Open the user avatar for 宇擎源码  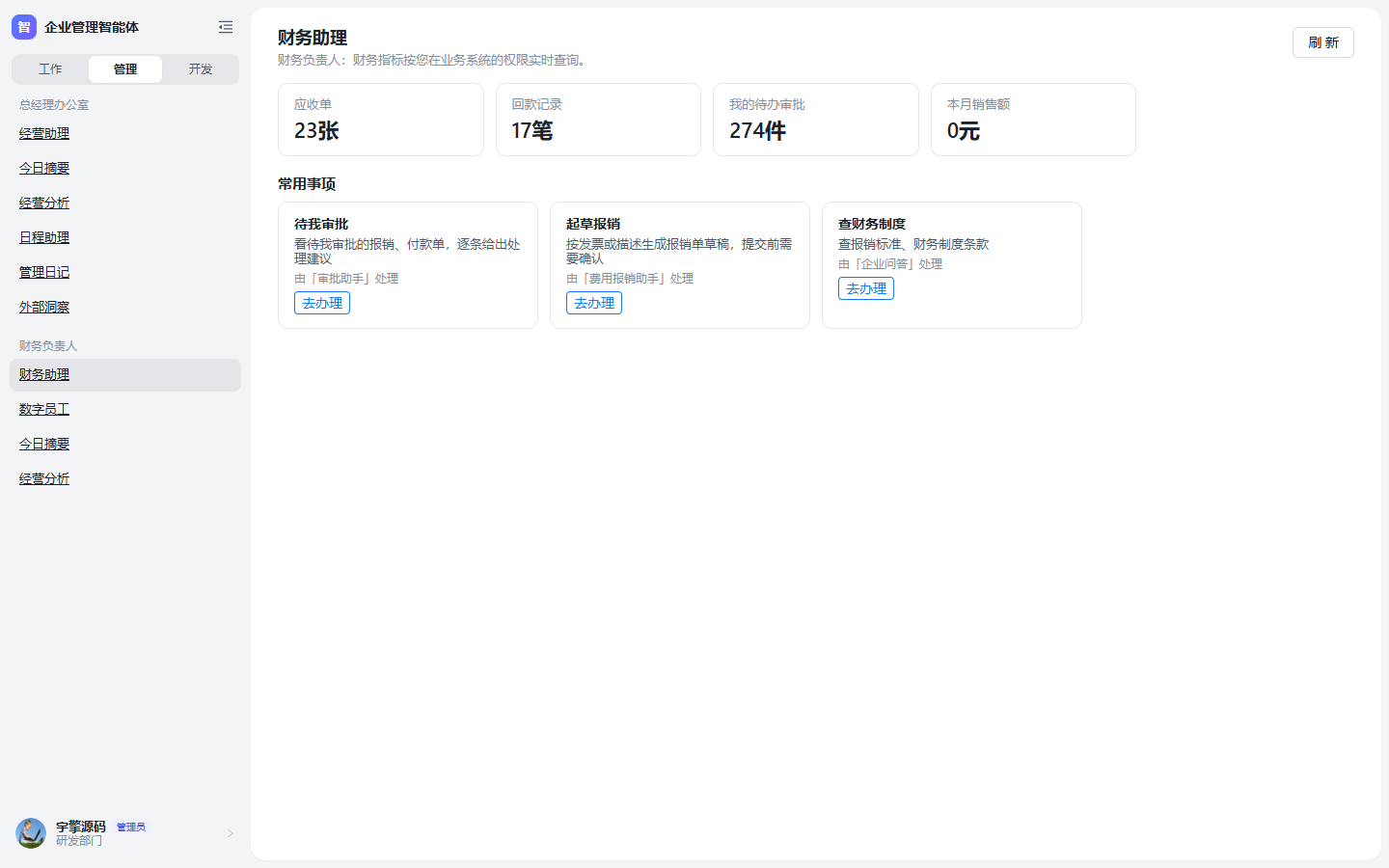click(31, 833)
